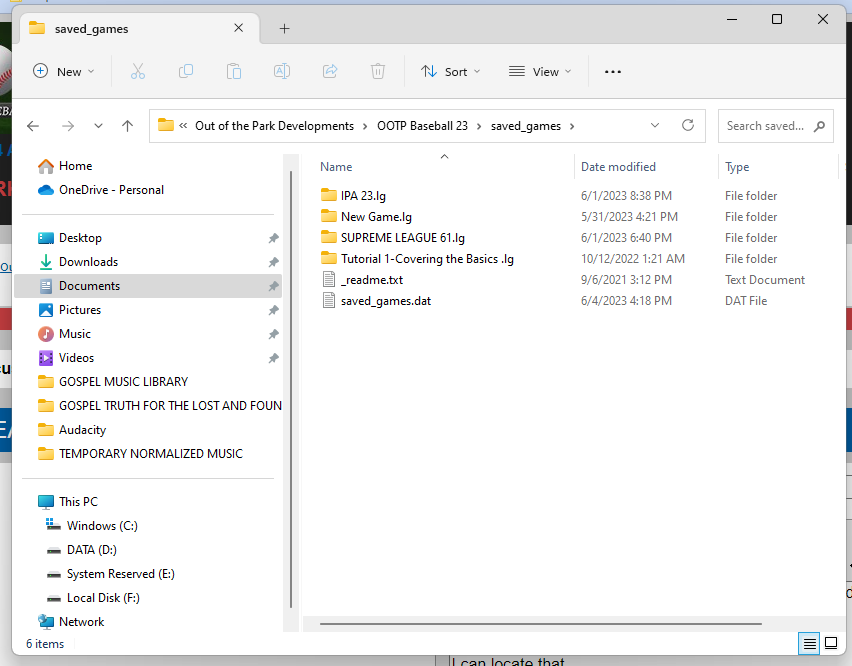Click the Copy icon in toolbar

(x=186, y=71)
